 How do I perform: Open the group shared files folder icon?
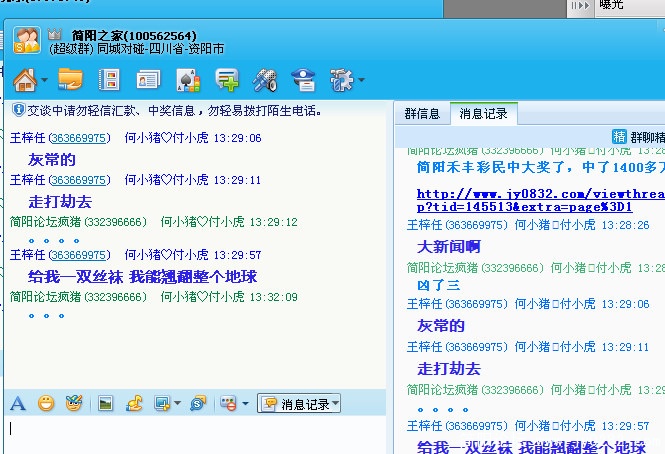pyautogui.click(x=70, y=79)
